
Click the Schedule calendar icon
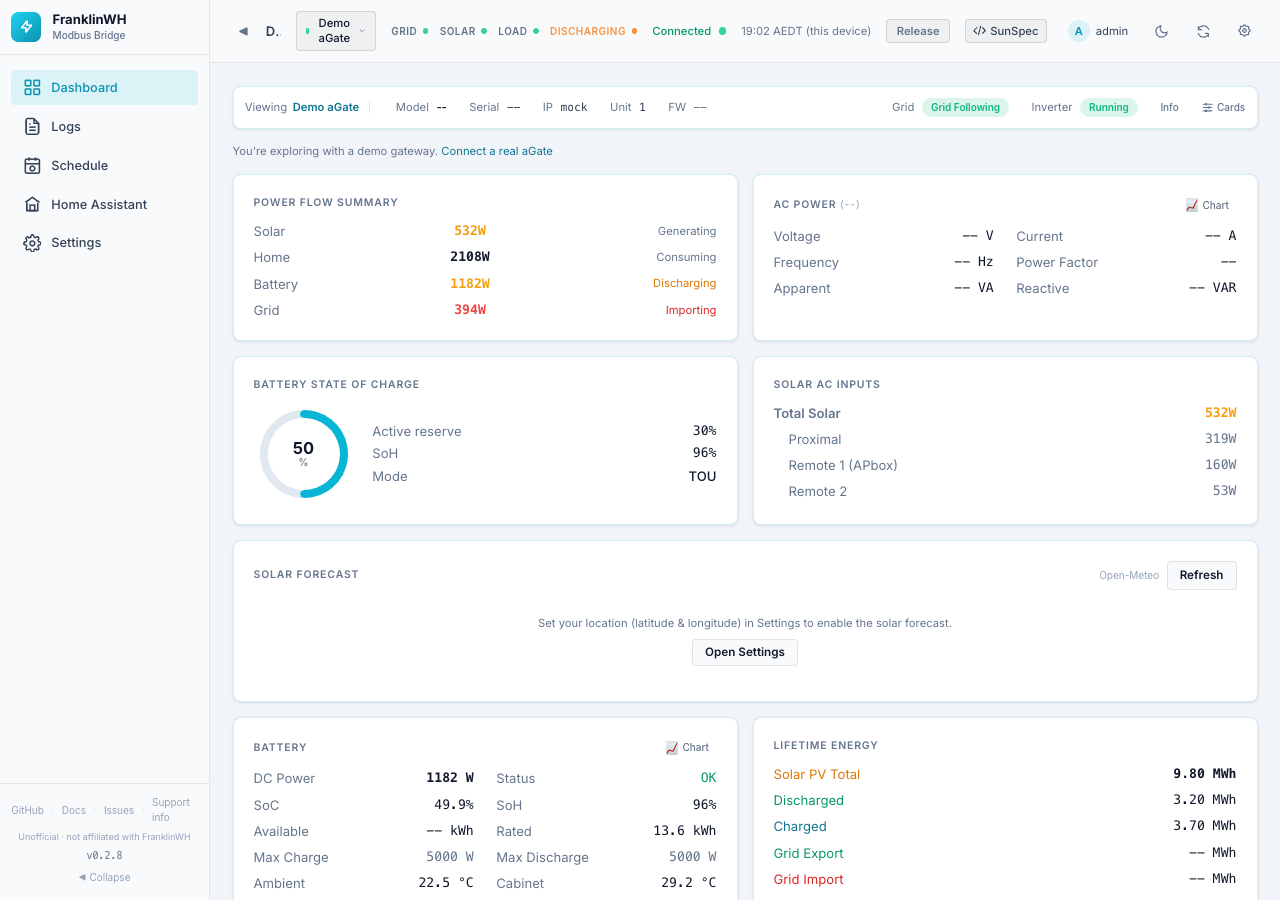(32, 165)
